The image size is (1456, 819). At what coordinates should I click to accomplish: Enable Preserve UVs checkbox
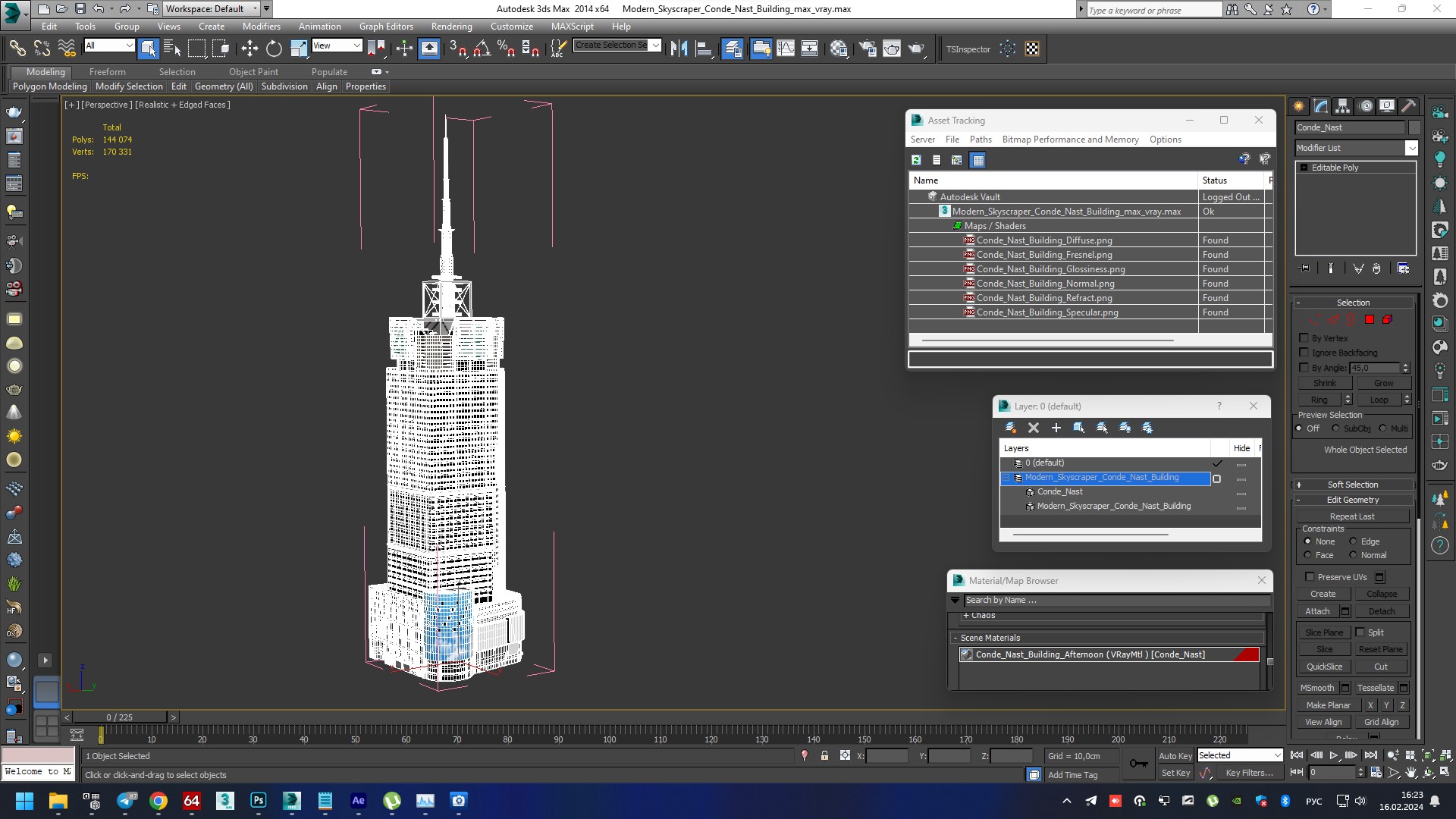tap(1310, 577)
